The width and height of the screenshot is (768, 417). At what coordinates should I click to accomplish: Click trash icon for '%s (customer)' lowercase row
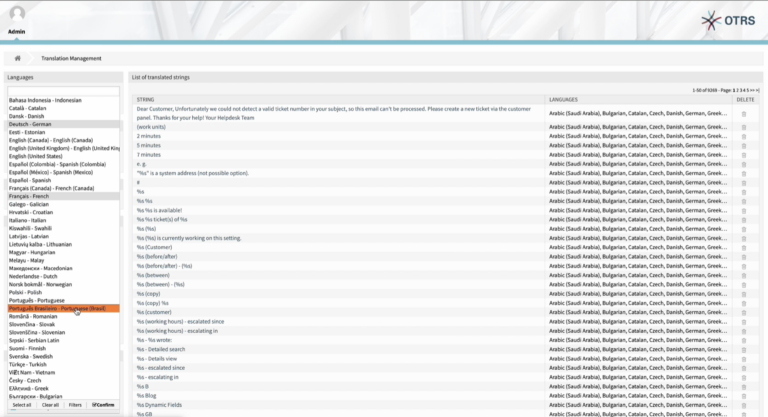click(x=744, y=313)
